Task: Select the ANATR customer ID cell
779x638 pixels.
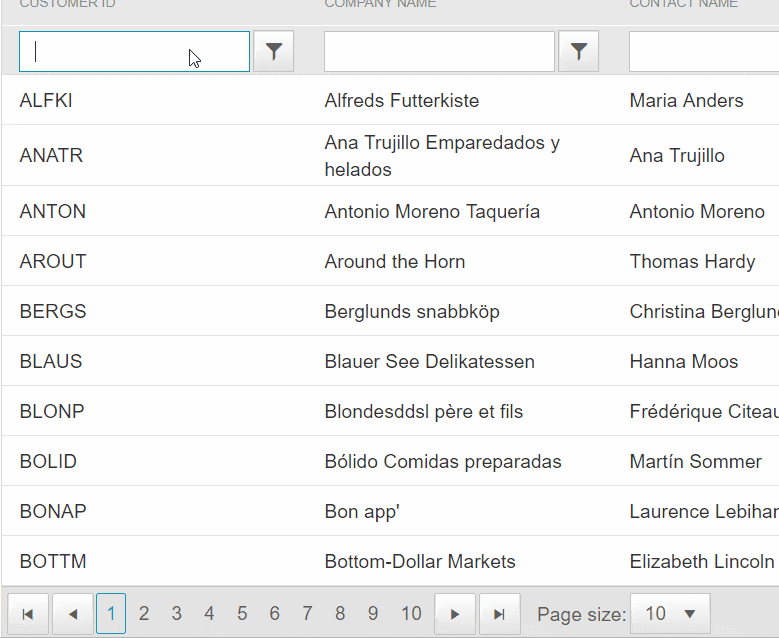Action: pos(51,156)
